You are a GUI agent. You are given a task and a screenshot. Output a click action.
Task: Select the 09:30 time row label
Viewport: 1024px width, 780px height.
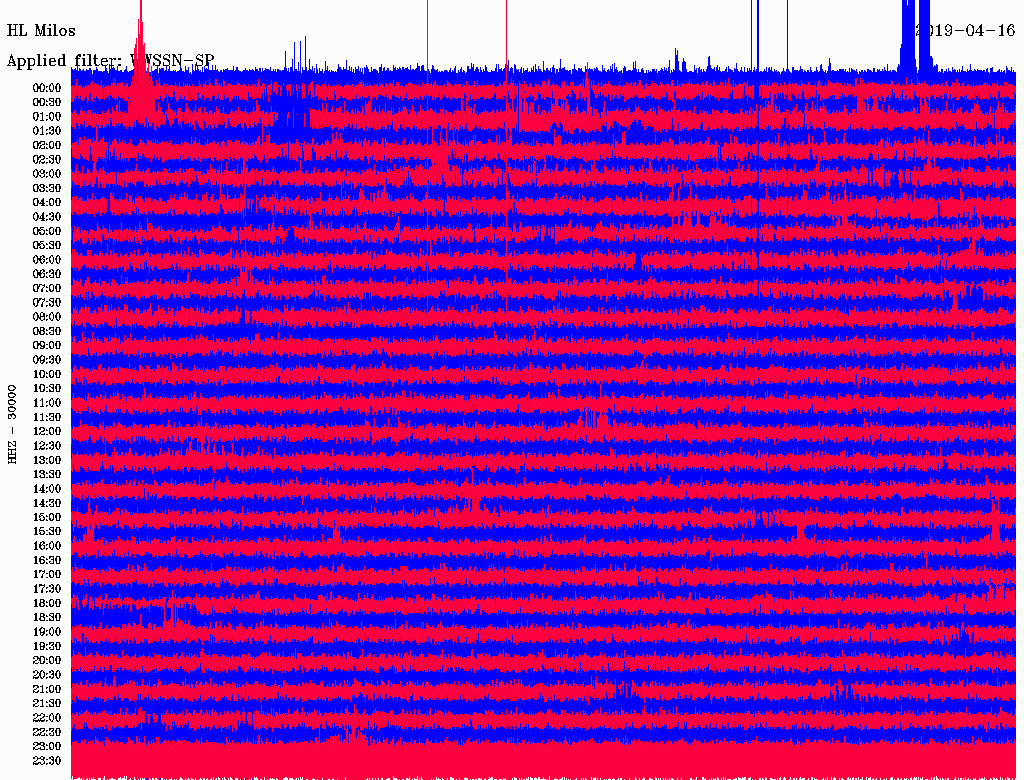pyautogui.click(x=47, y=360)
